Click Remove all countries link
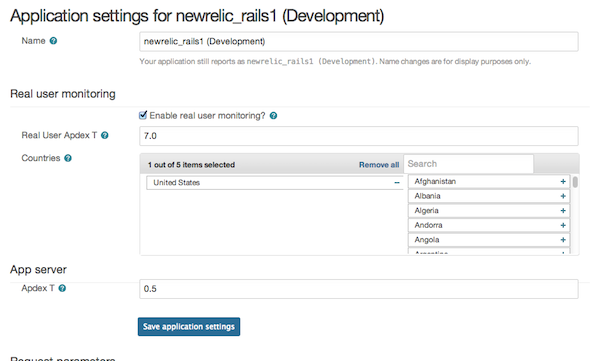 [x=379, y=165]
